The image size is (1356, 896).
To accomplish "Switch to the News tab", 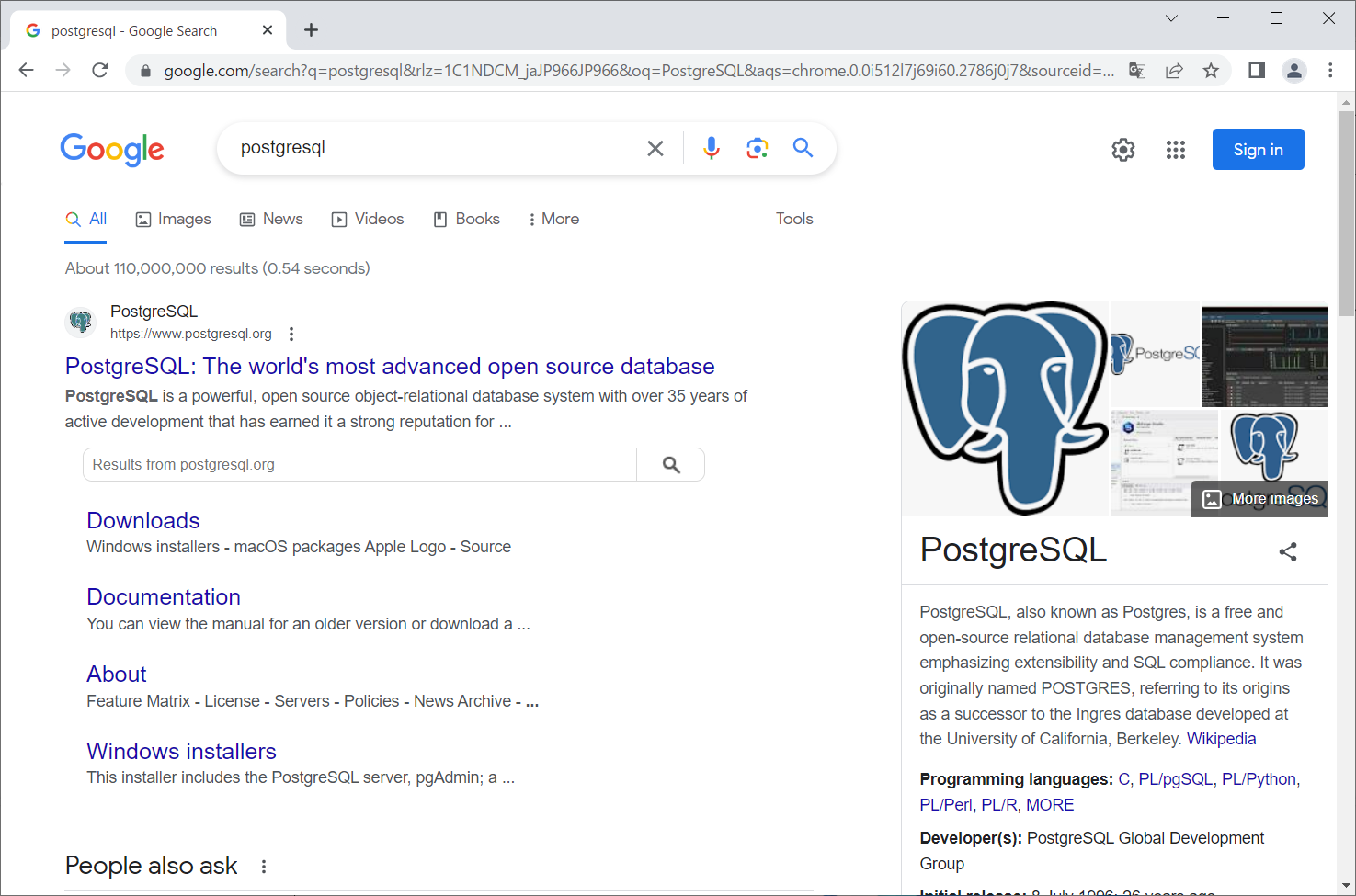I will pos(271,219).
